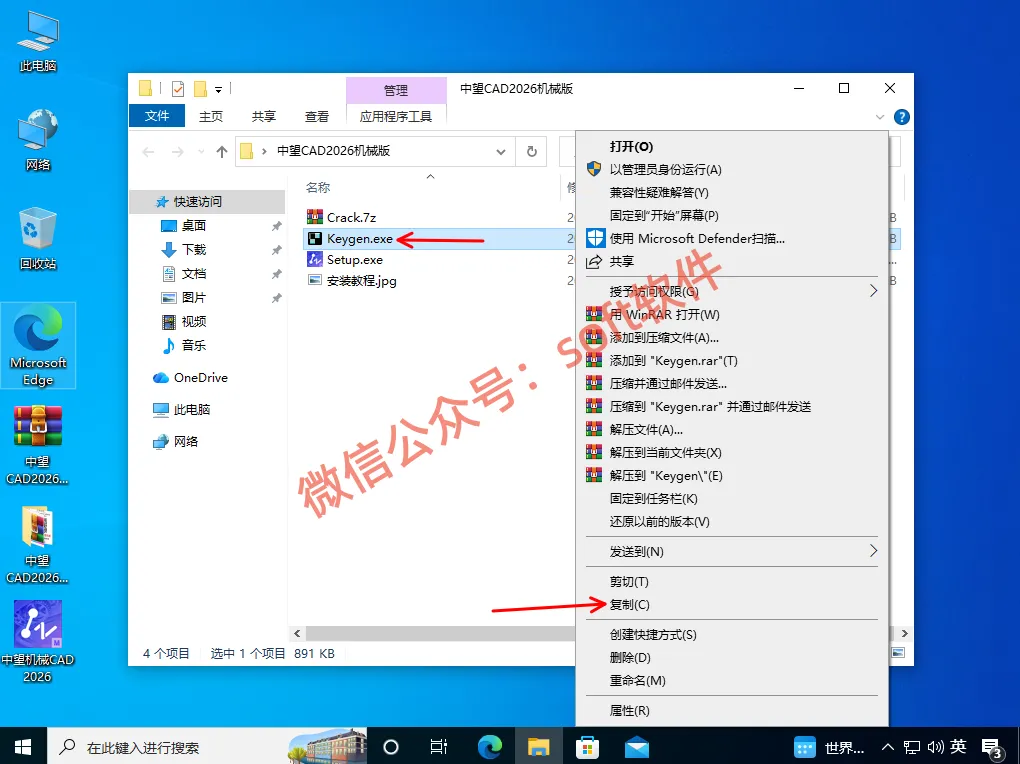The image size is (1020, 764).
Task: Click the volume speaker tray icon
Action: click(935, 747)
